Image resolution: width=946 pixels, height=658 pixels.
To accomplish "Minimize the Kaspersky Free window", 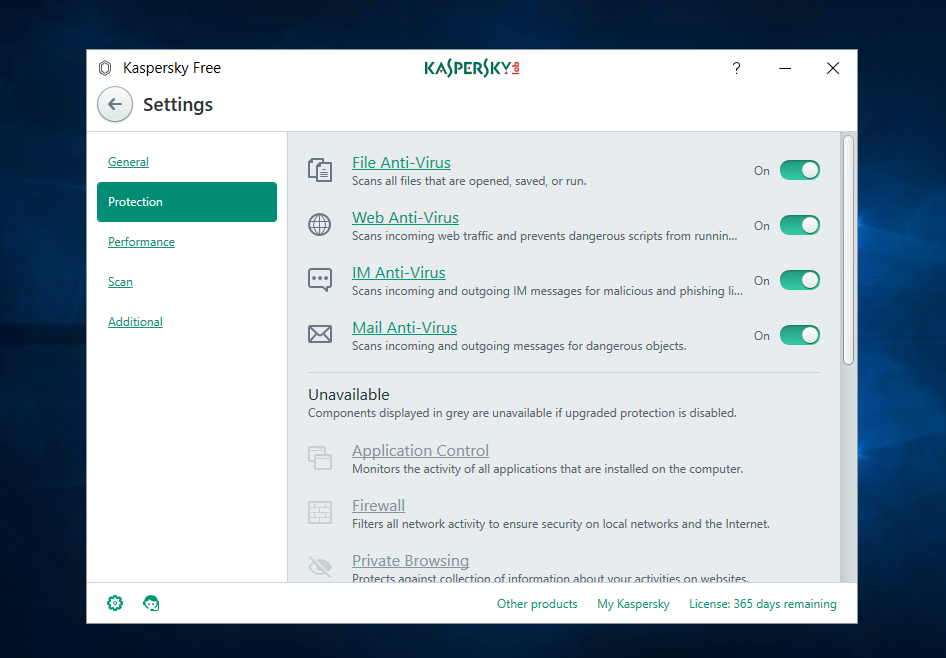I will click(x=785, y=68).
